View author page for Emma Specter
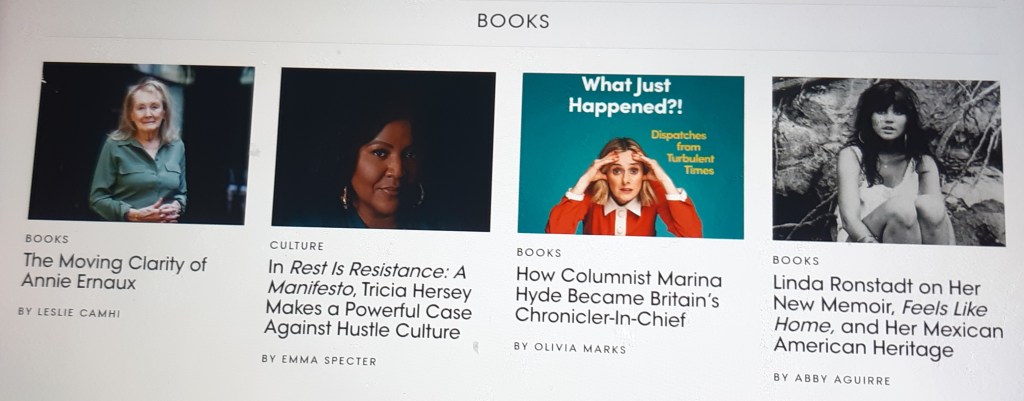Viewport: 1024px width, 401px height. (x=319, y=360)
